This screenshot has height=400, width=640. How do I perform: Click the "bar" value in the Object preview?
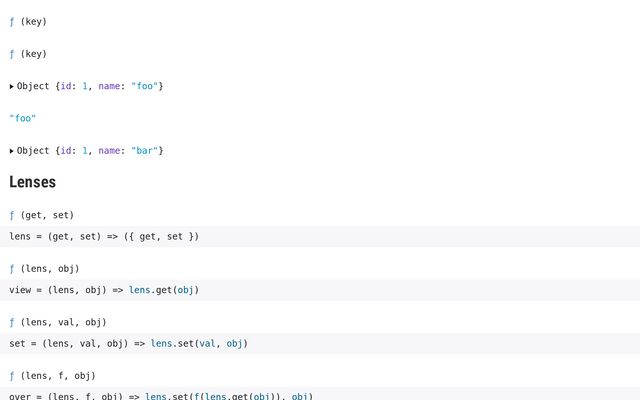pos(144,151)
